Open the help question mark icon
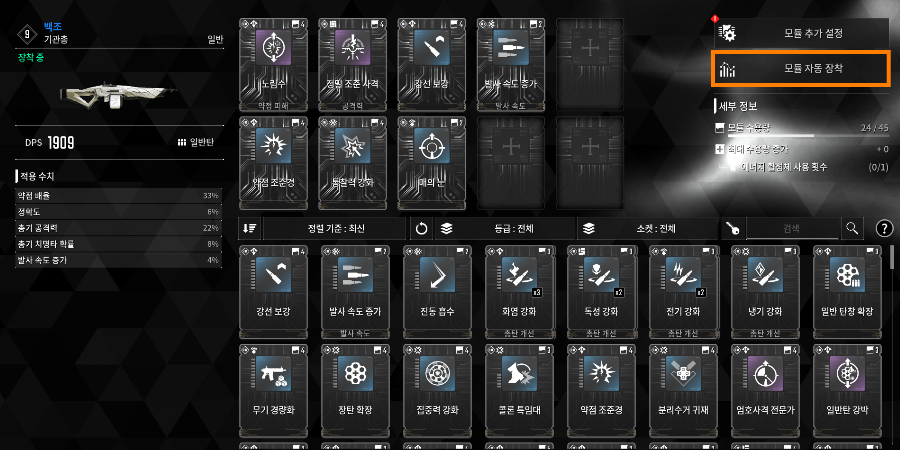Screen dimensions: 900x450 pyautogui.click(x=885, y=228)
